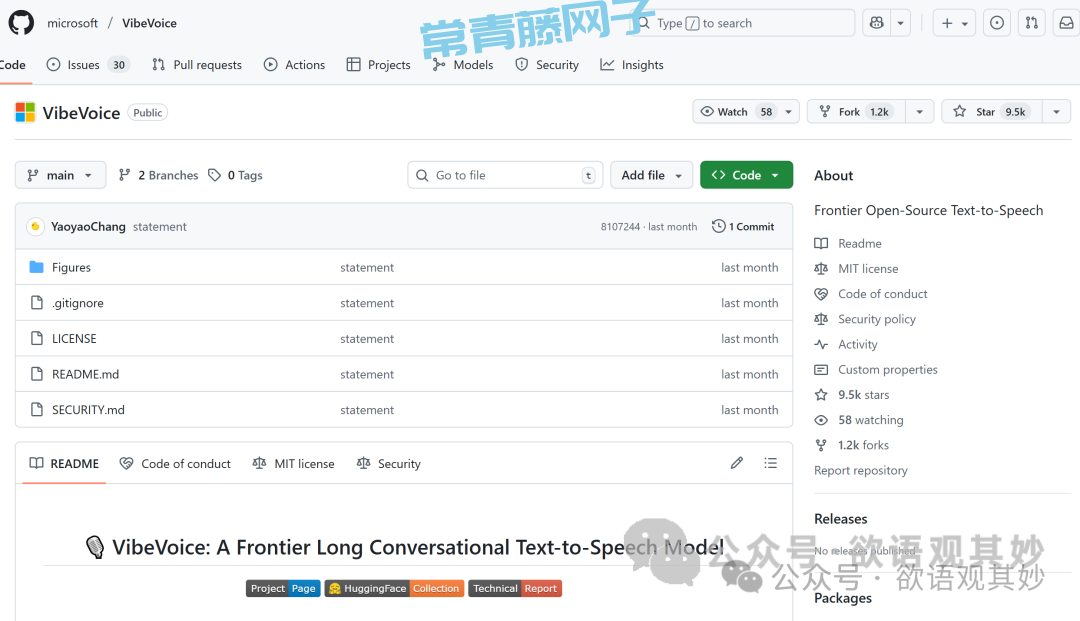This screenshot has height=621, width=1080.
Task: Click the Report repository link
Action: 860,471
